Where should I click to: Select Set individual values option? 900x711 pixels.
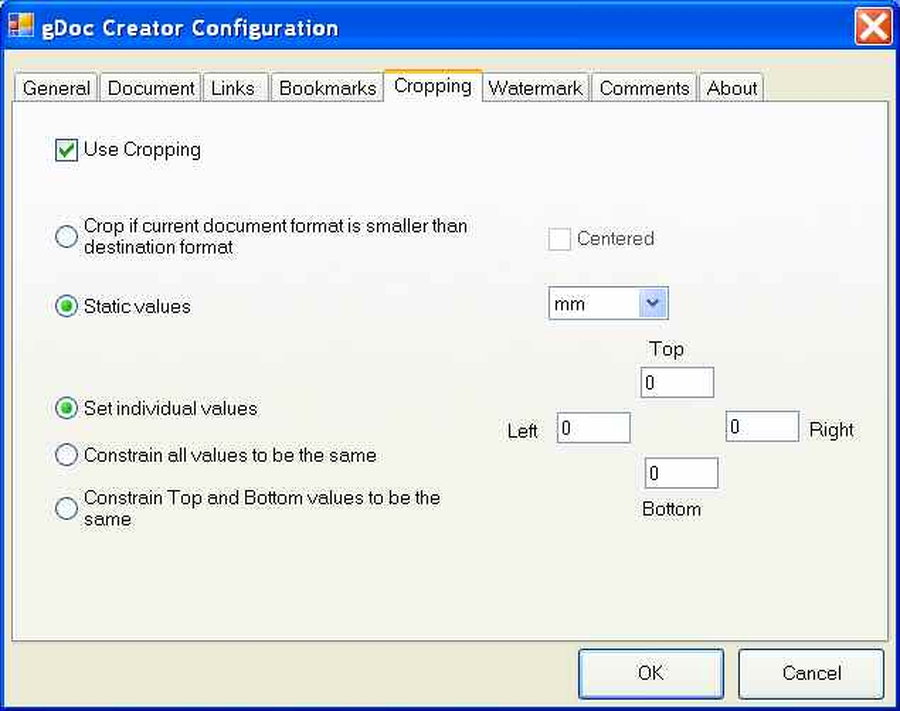(67, 408)
